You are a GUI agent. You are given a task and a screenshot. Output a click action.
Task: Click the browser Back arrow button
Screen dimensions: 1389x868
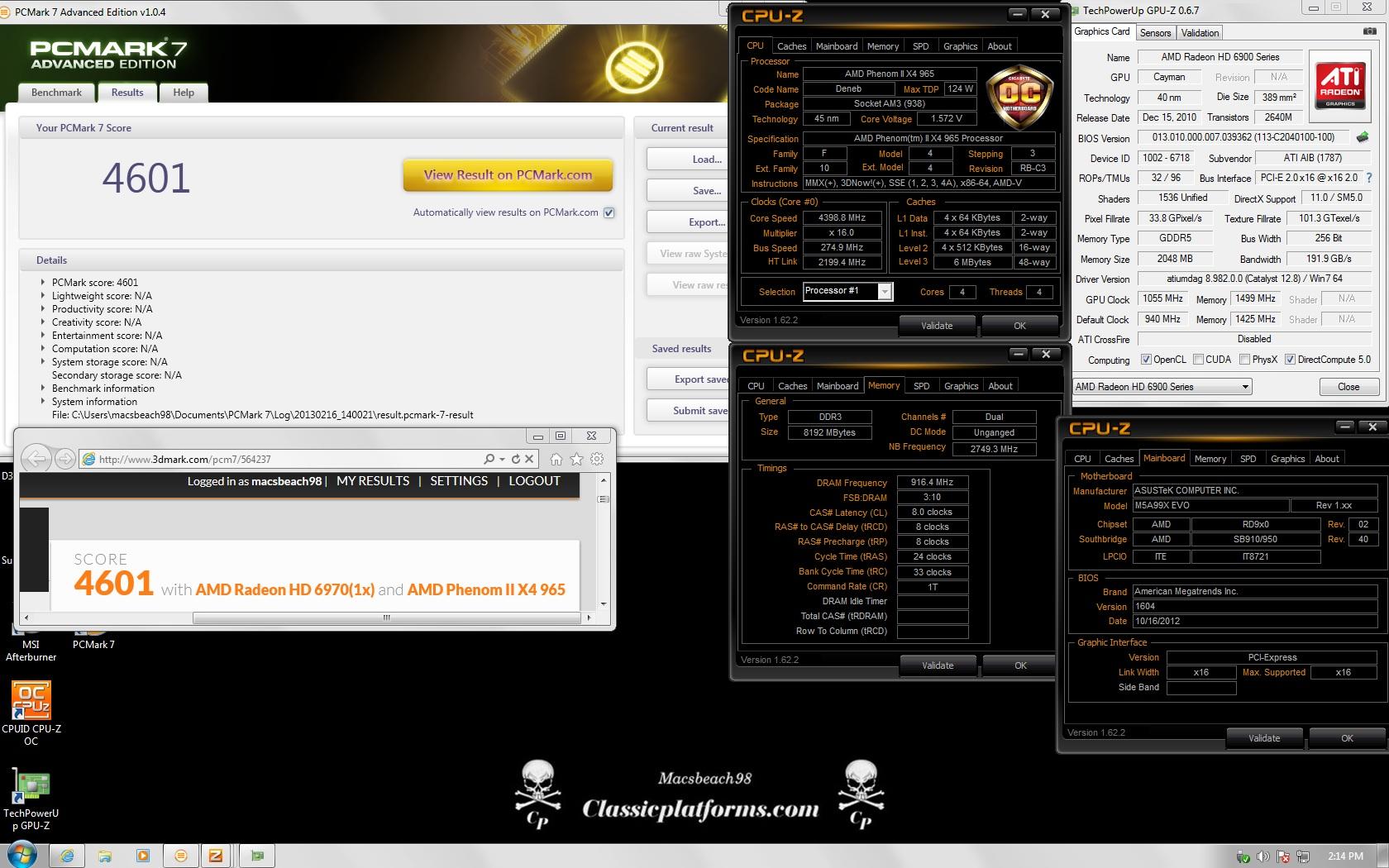tap(36, 458)
